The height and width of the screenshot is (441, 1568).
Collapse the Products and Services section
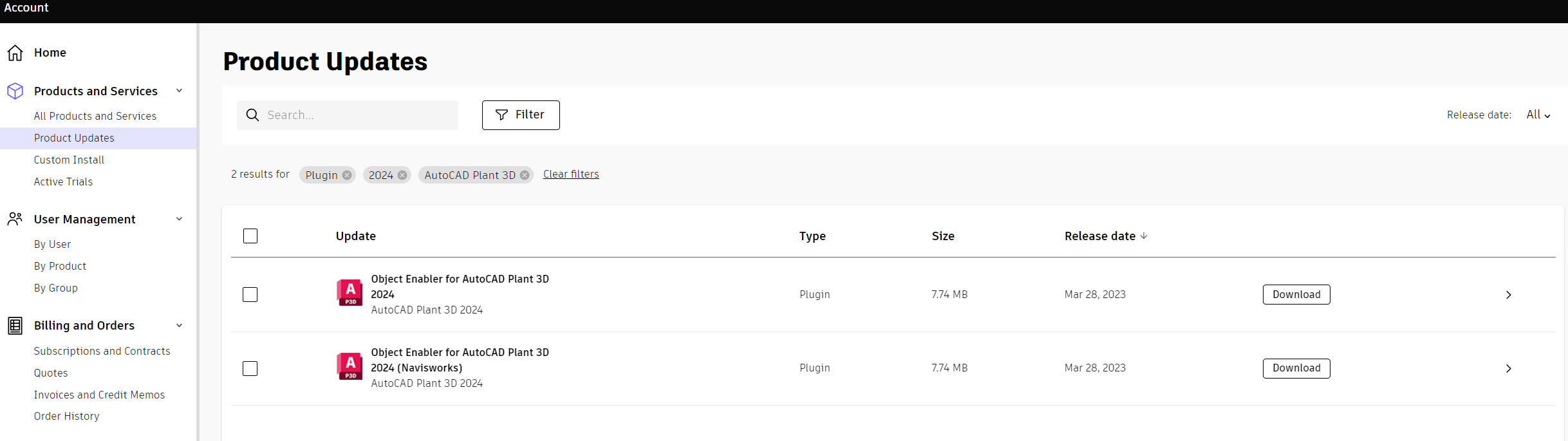click(180, 91)
